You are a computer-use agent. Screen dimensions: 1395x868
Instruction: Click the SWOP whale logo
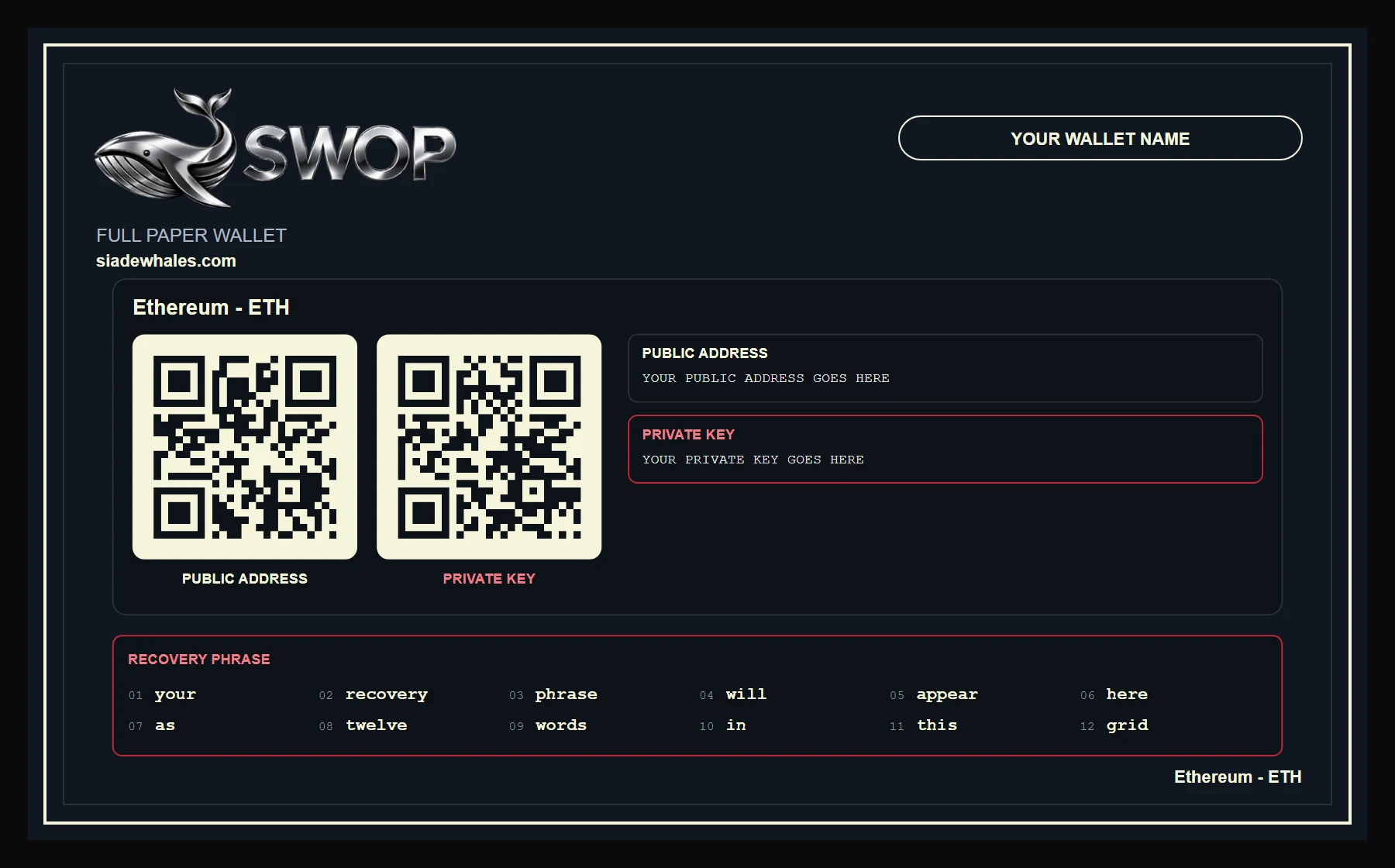(x=274, y=147)
